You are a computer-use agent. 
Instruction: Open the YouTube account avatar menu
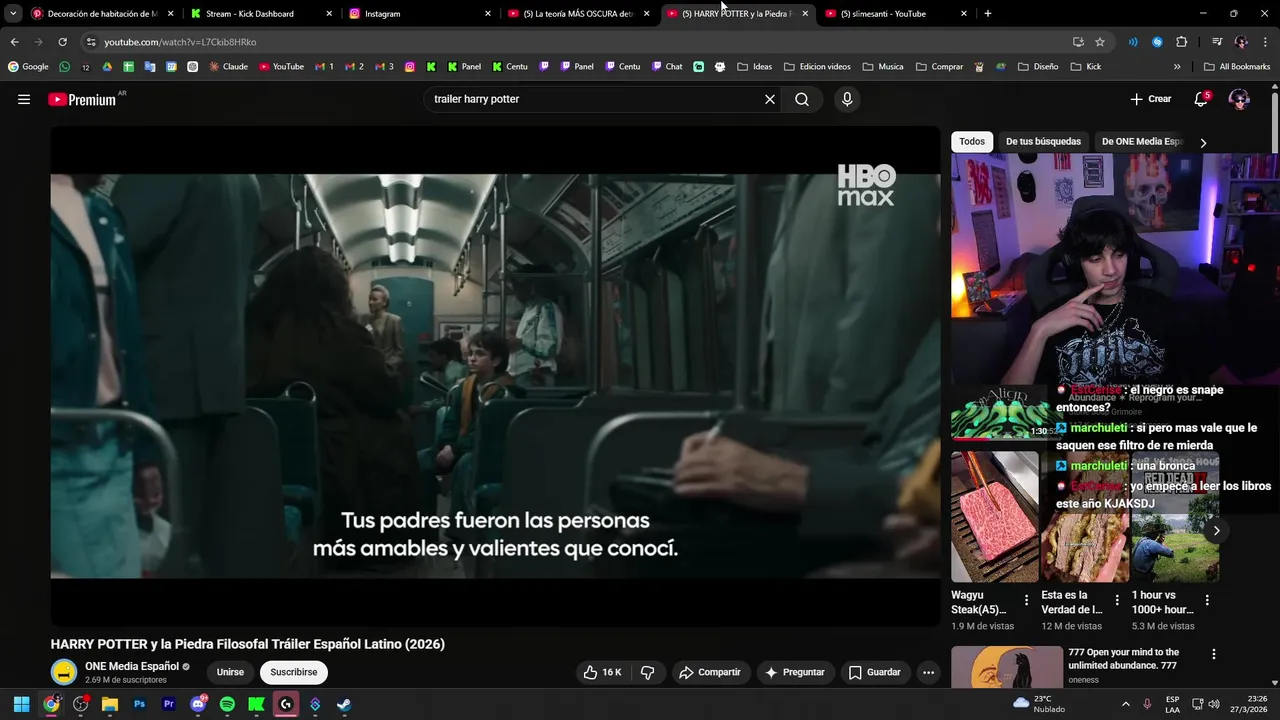pos(1239,99)
